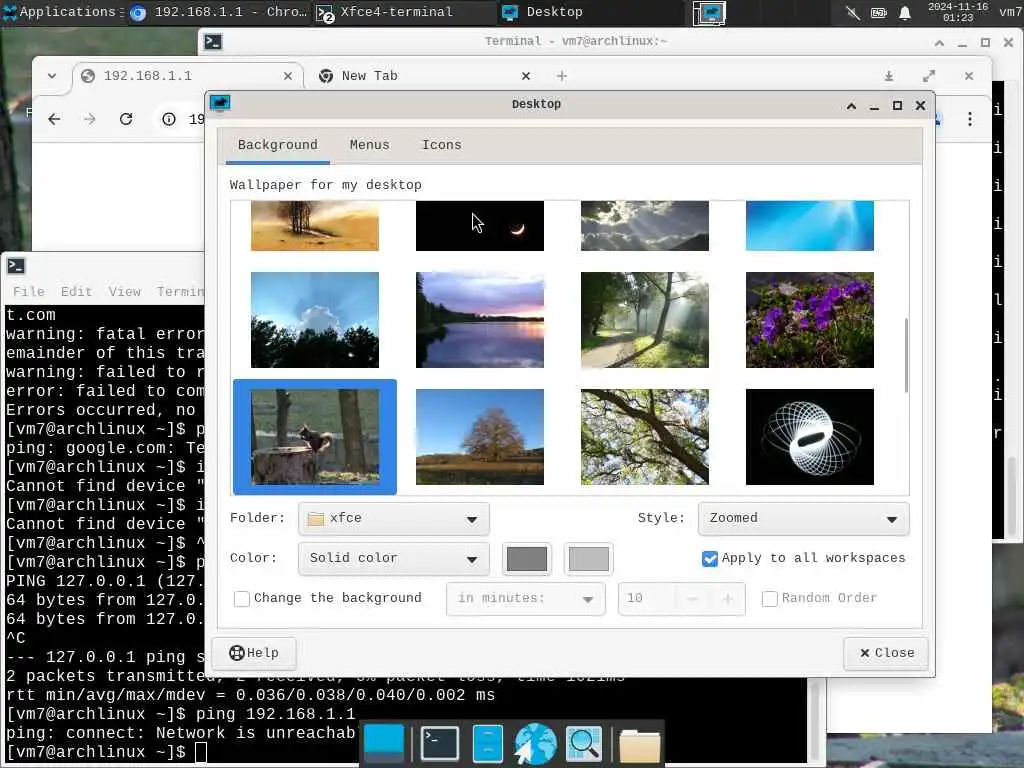Open application finder magnifier in dock
Screen dimensions: 1024x768
(x=583, y=743)
